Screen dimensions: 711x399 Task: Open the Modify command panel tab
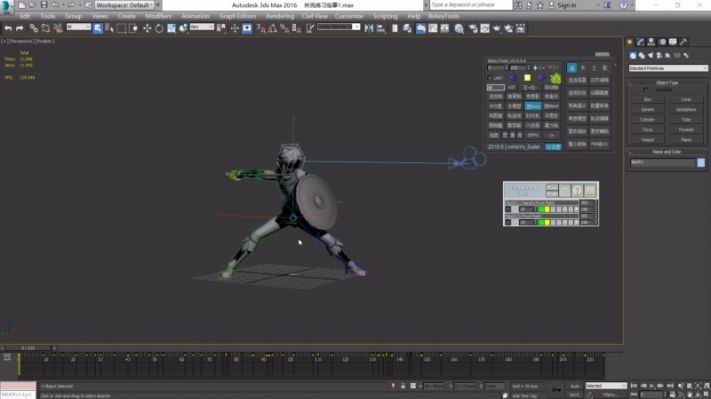[640, 42]
